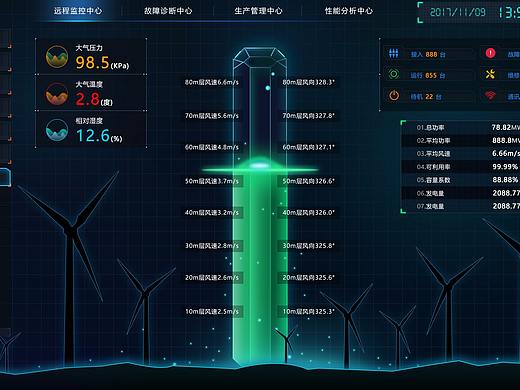Click the 30m层风速2.8m/s label
Image resolution: width=520 pixels, height=390 pixels.
pos(212,246)
